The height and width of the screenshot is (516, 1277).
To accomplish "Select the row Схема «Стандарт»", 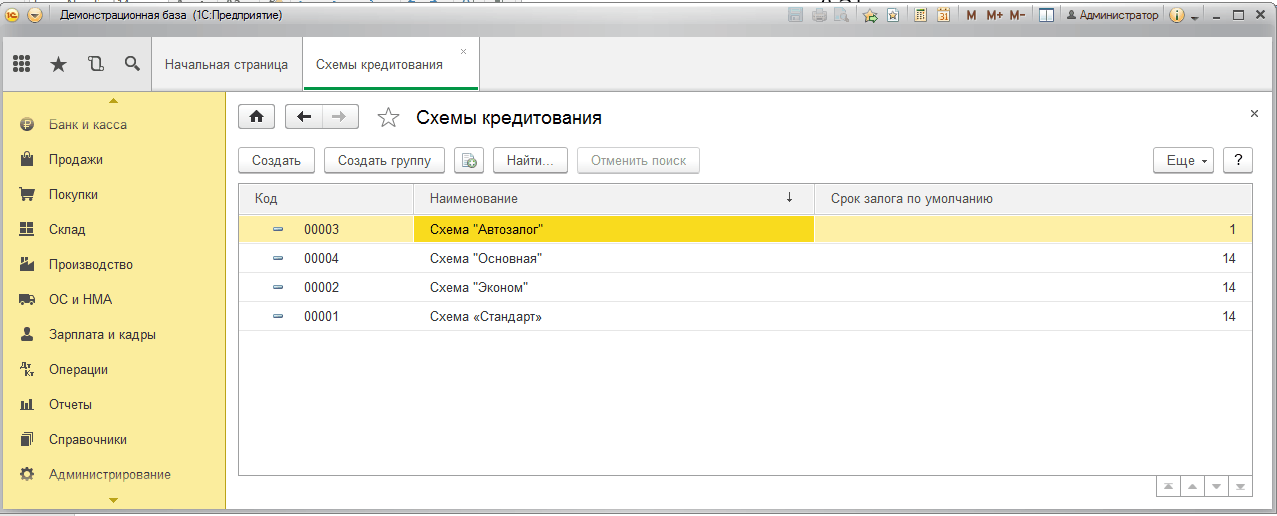I will (745, 316).
